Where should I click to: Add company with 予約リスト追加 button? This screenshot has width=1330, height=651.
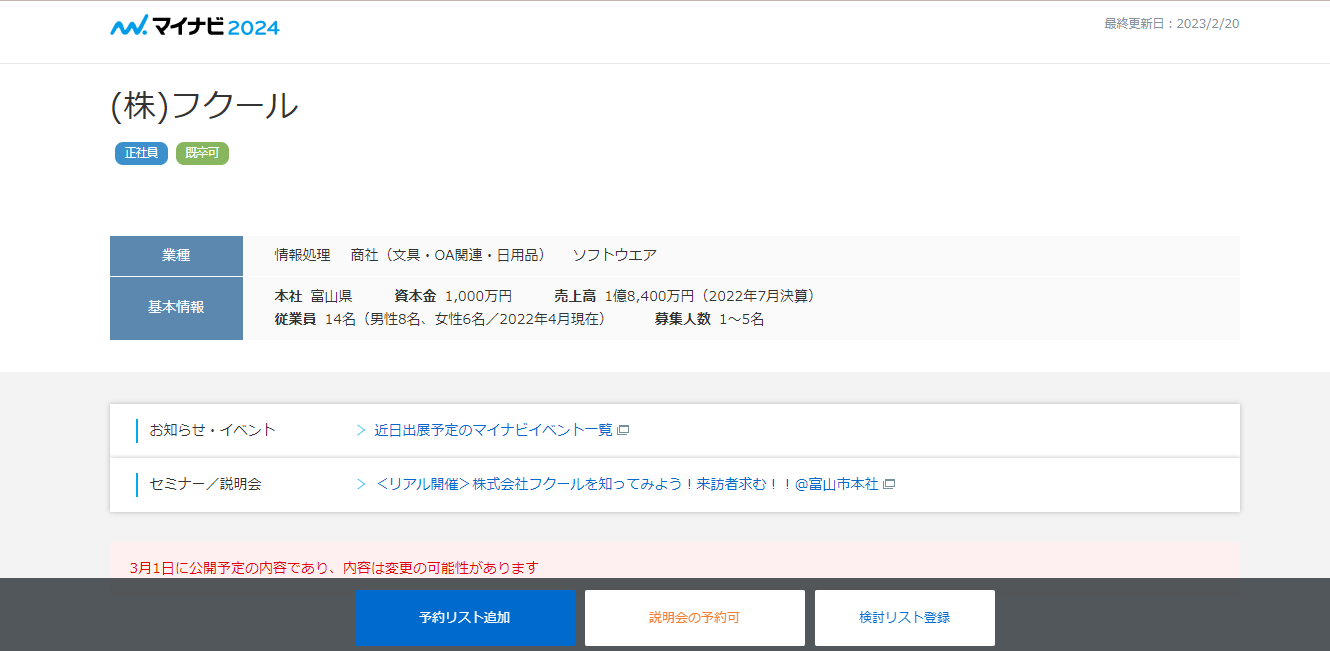(465, 618)
